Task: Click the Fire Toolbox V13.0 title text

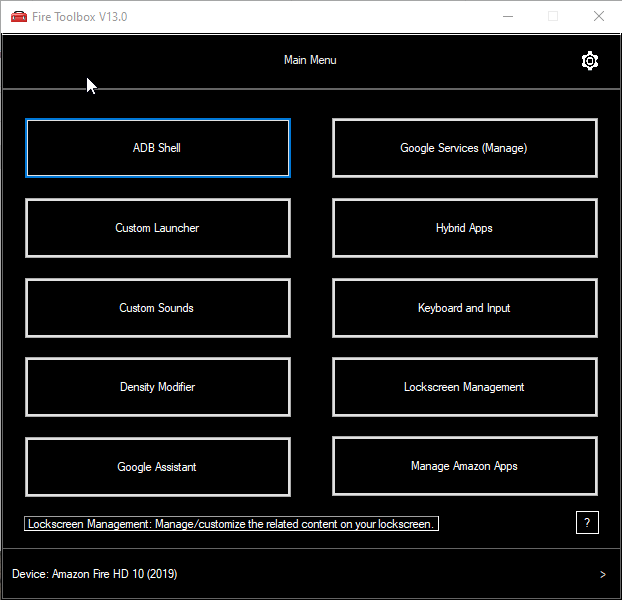Action: click(x=80, y=17)
